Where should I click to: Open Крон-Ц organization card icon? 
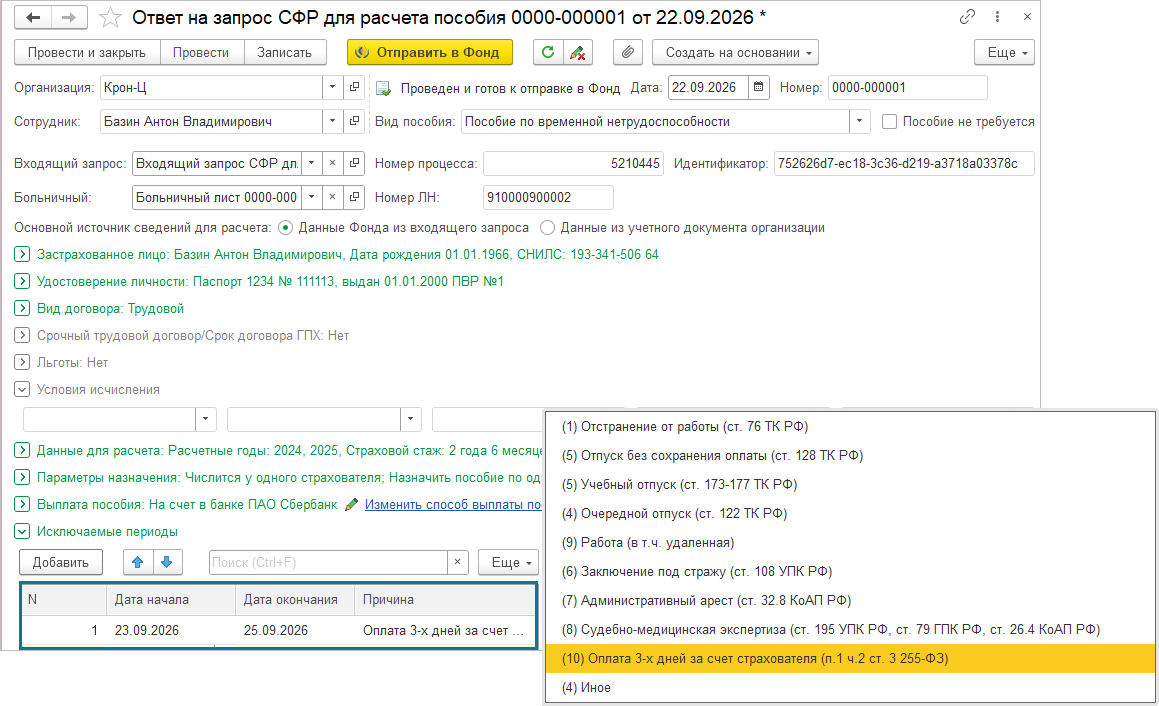point(355,87)
